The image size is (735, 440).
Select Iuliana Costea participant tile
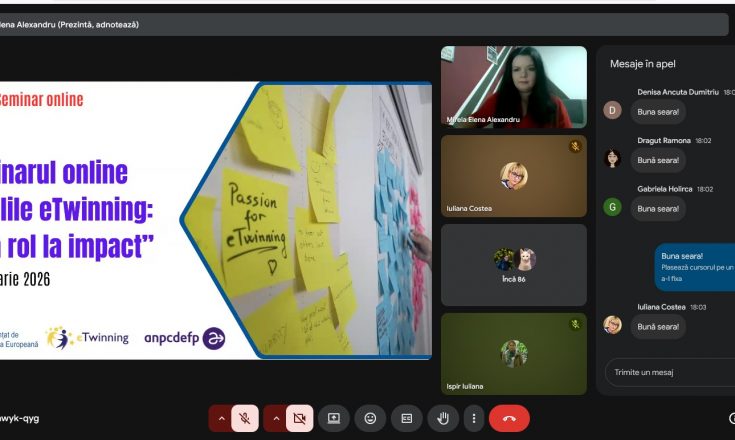tap(514, 176)
